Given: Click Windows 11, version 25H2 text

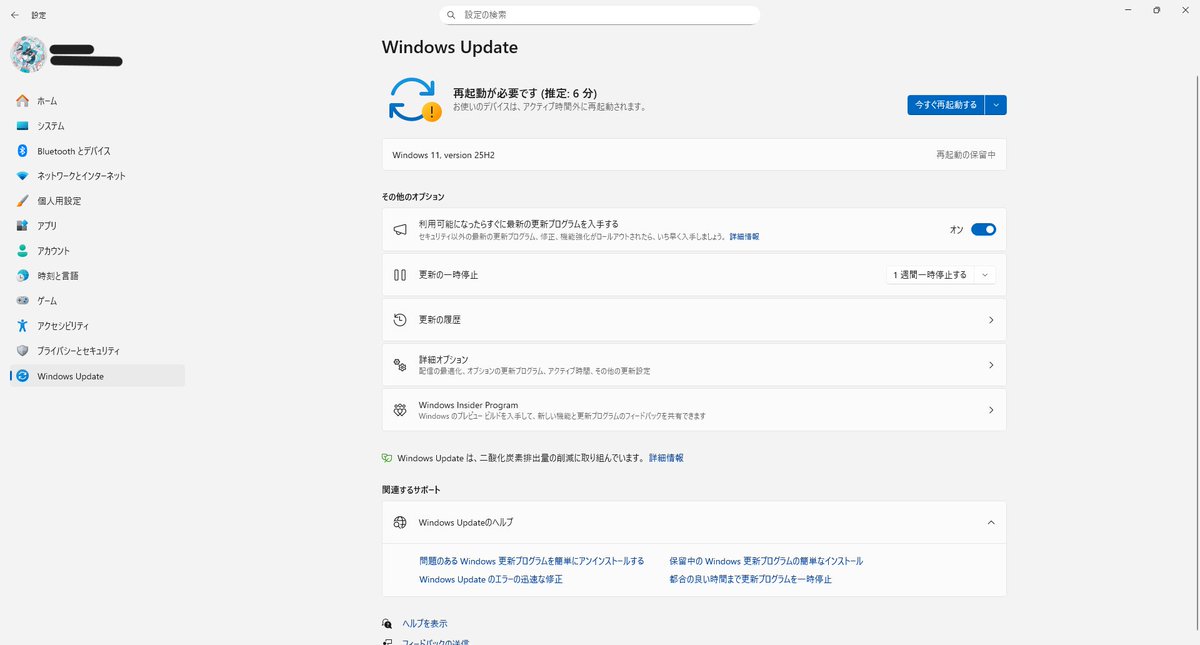Looking at the screenshot, I should [x=443, y=155].
